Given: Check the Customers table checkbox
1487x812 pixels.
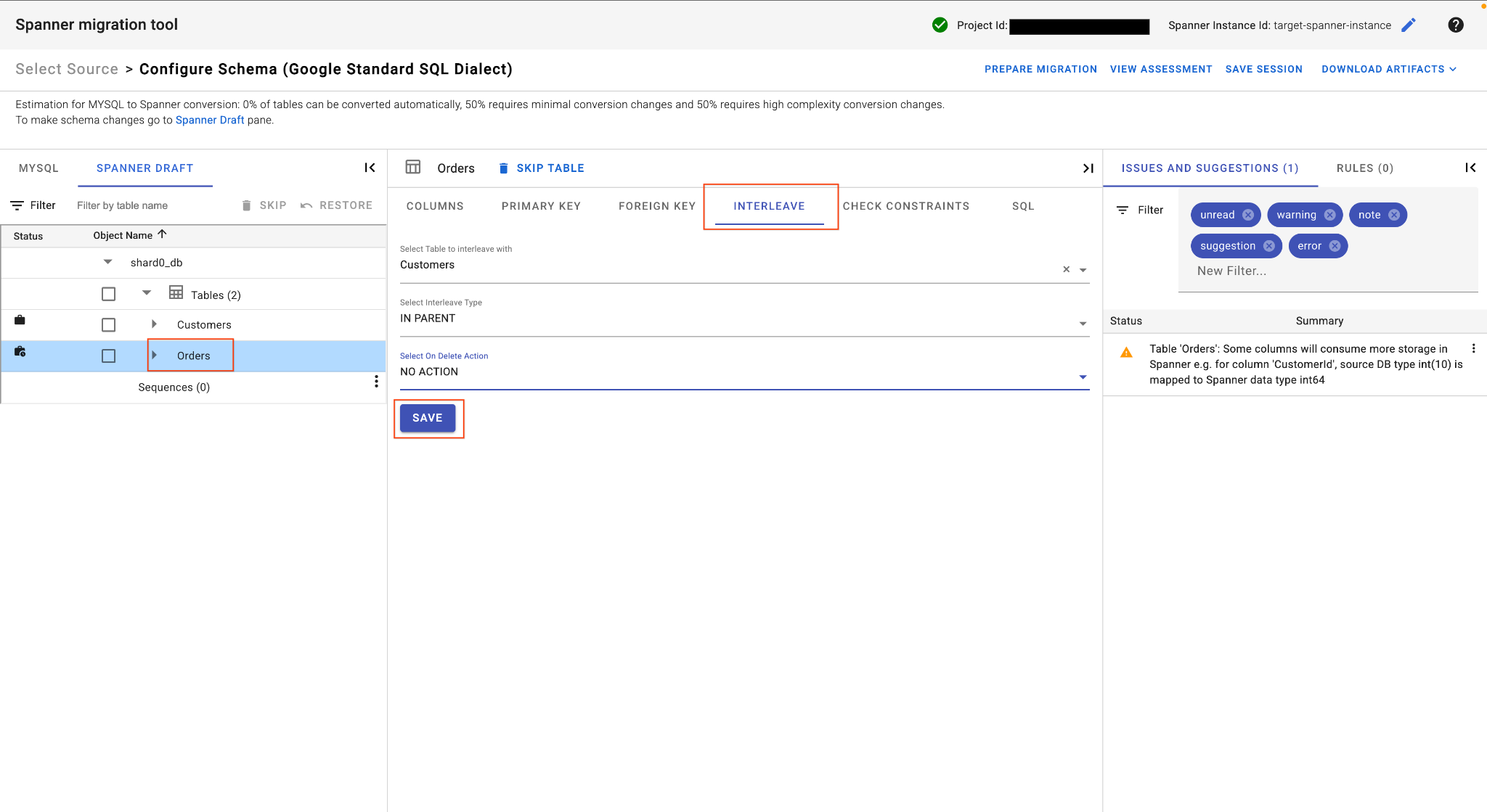Looking at the screenshot, I should click(x=108, y=325).
